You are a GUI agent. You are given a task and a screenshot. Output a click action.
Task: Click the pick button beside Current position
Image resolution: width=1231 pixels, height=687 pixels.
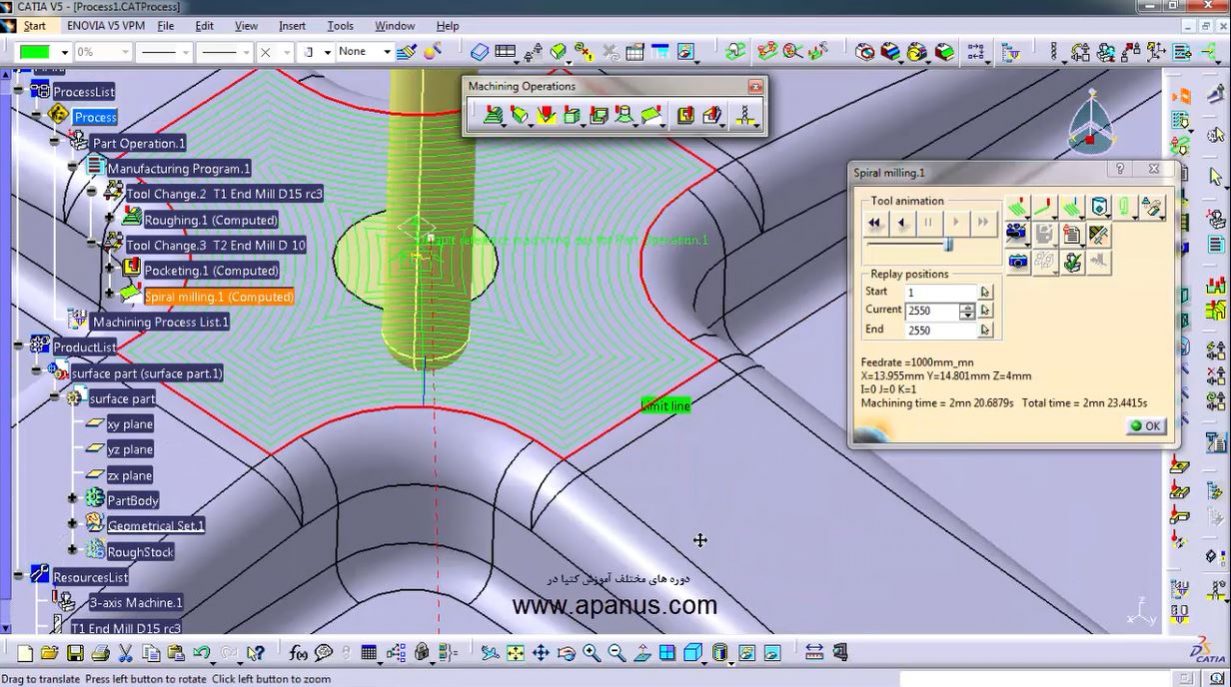click(985, 311)
